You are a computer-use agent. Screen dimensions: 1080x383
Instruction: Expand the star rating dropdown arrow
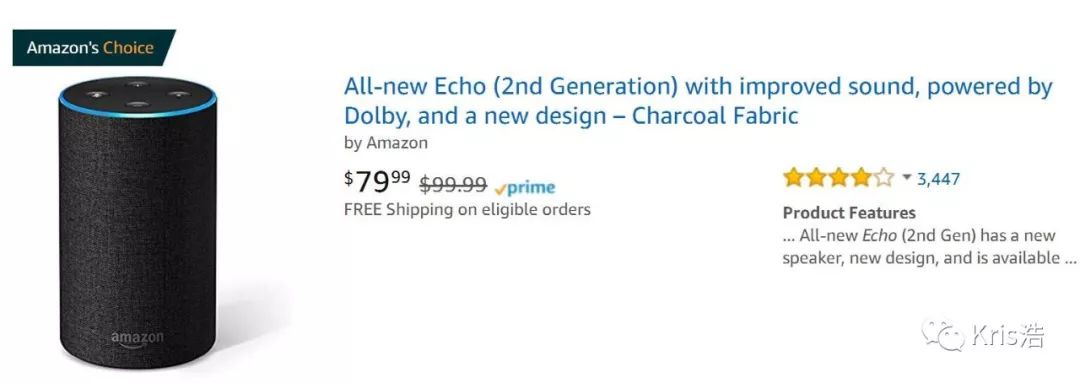pyautogui.click(x=906, y=178)
